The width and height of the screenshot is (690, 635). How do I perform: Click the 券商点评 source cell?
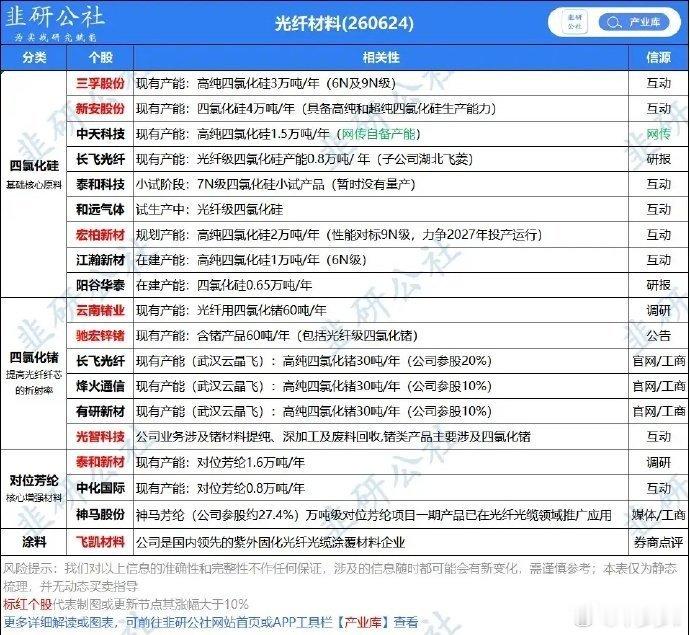click(x=658, y=542)
